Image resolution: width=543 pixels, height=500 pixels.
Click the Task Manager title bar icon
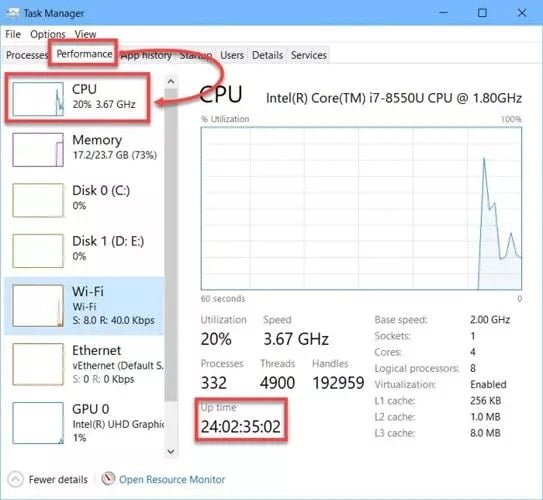tap(12, 13)
